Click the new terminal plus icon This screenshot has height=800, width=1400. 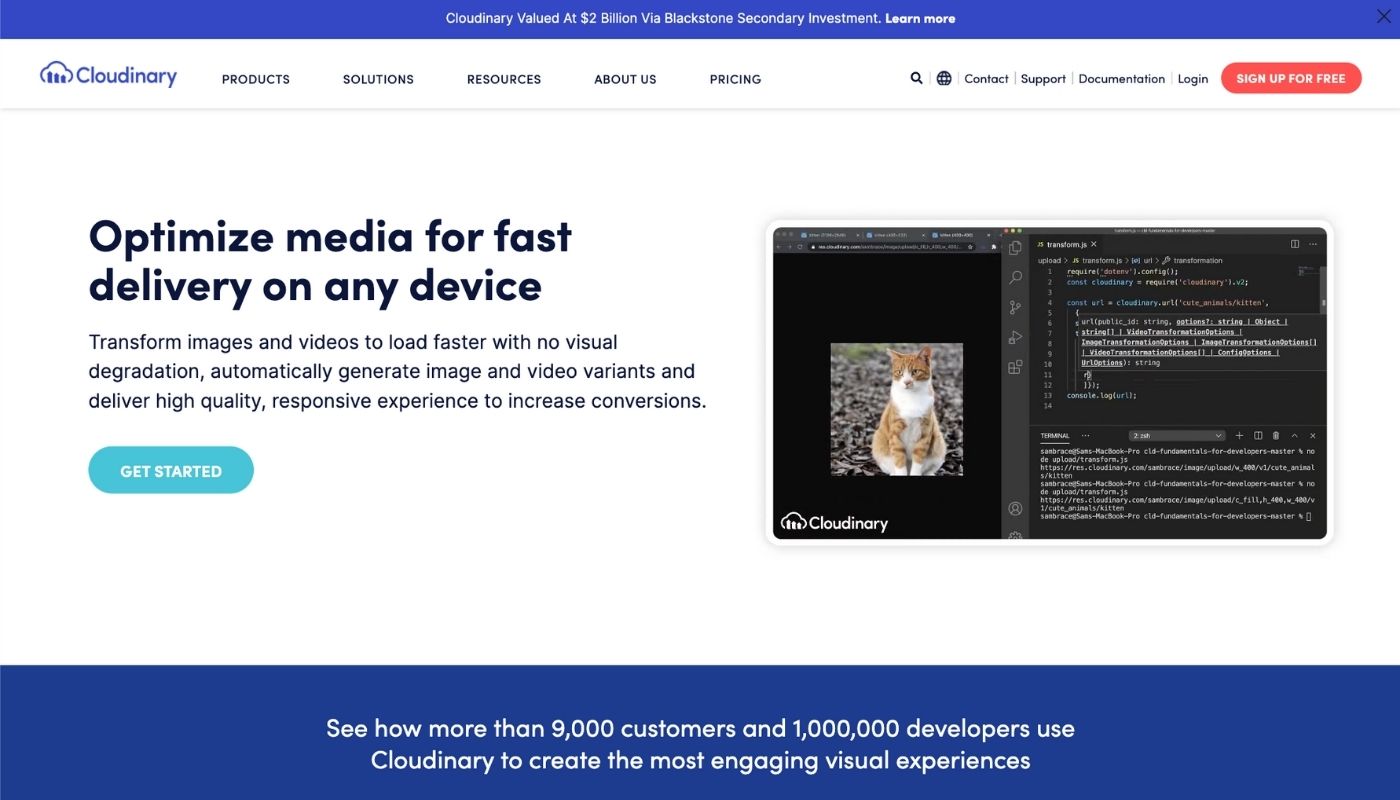coord(1240,436)
